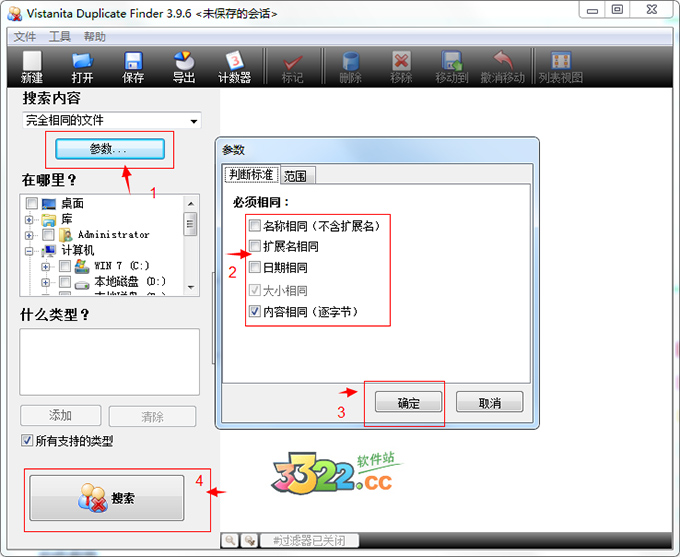
Task: Select the Administrator tree row label
Action: pos(113,235)
